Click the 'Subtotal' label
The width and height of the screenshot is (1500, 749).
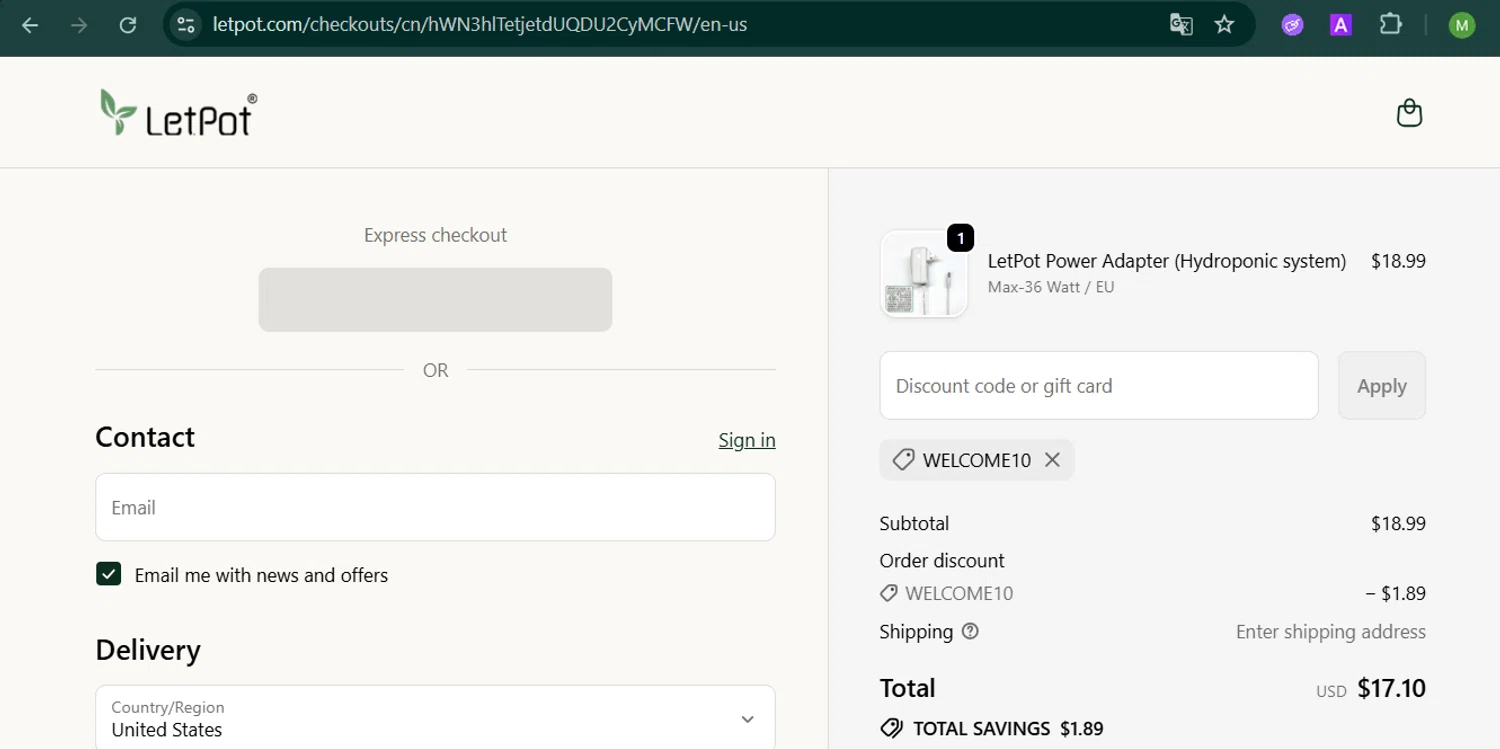tap(914, 523)
